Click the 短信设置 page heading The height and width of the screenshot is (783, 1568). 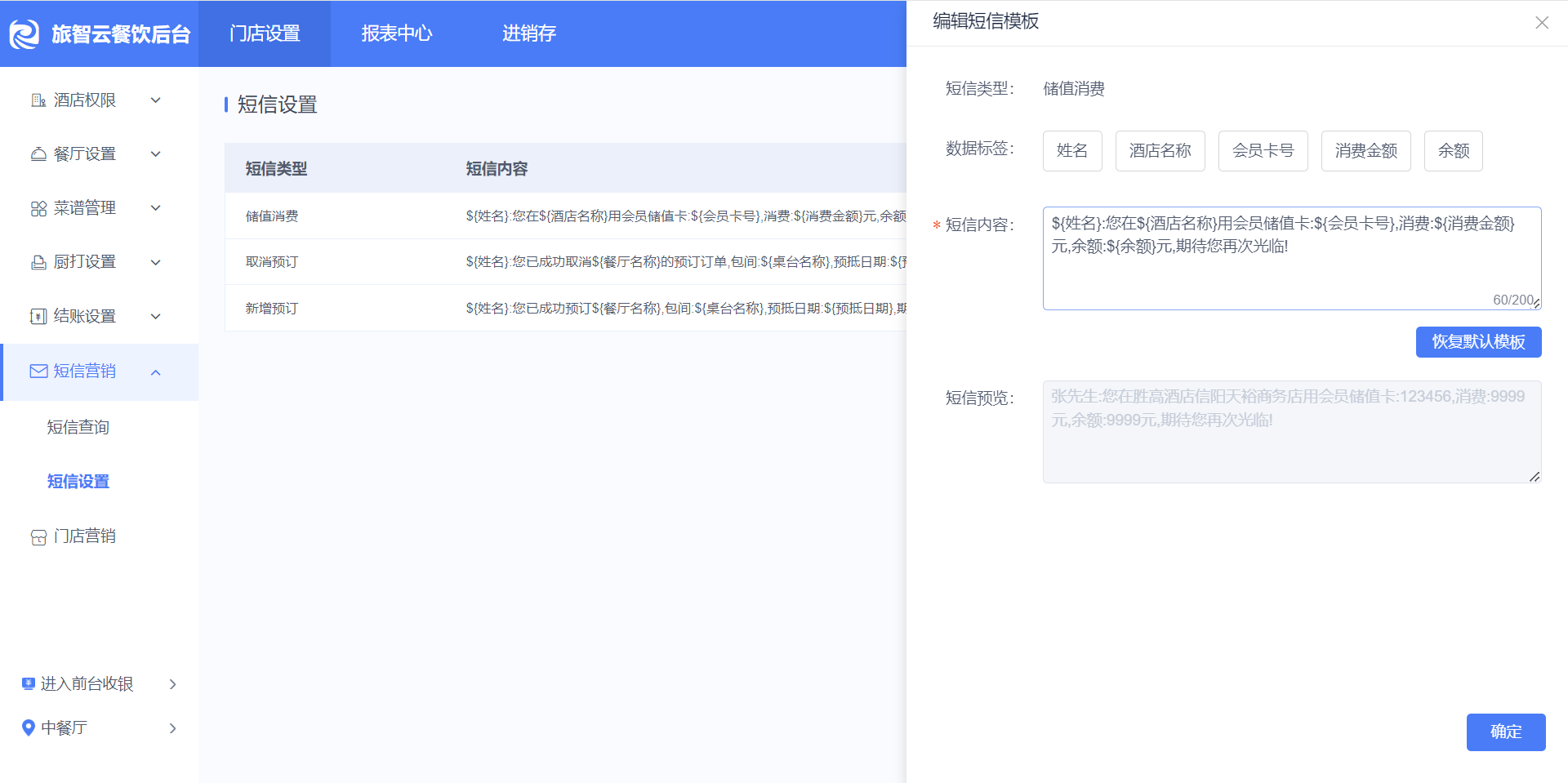pyautogui.click(x=278, y=105)
